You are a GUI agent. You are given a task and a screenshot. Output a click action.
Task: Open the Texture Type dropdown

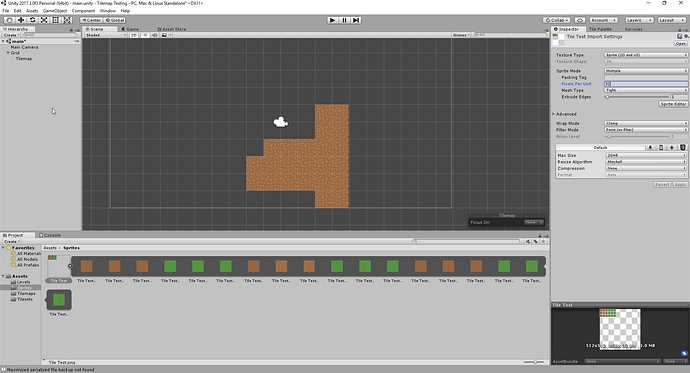646,55
